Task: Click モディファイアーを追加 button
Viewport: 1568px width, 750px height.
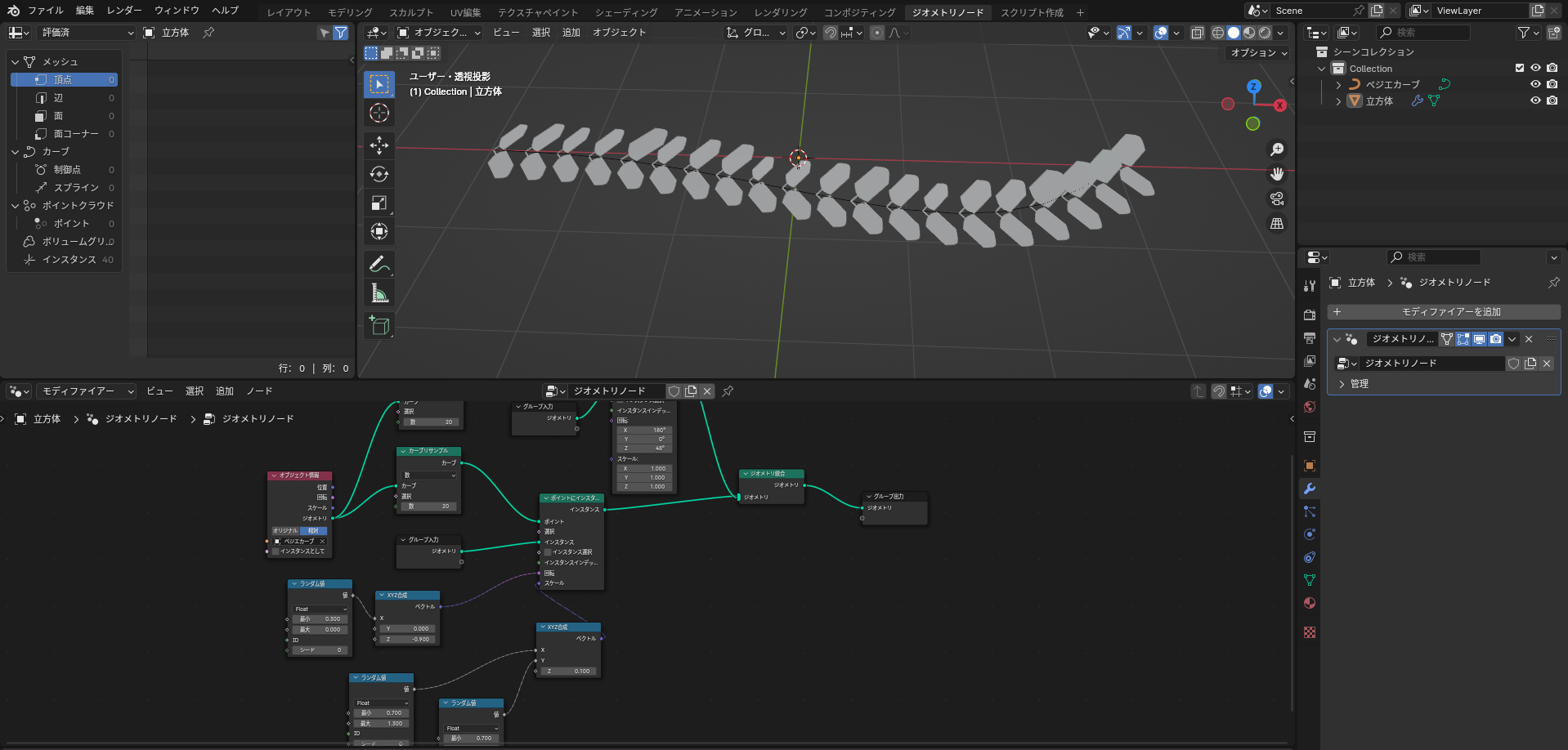Action: tap(1444, 312)
